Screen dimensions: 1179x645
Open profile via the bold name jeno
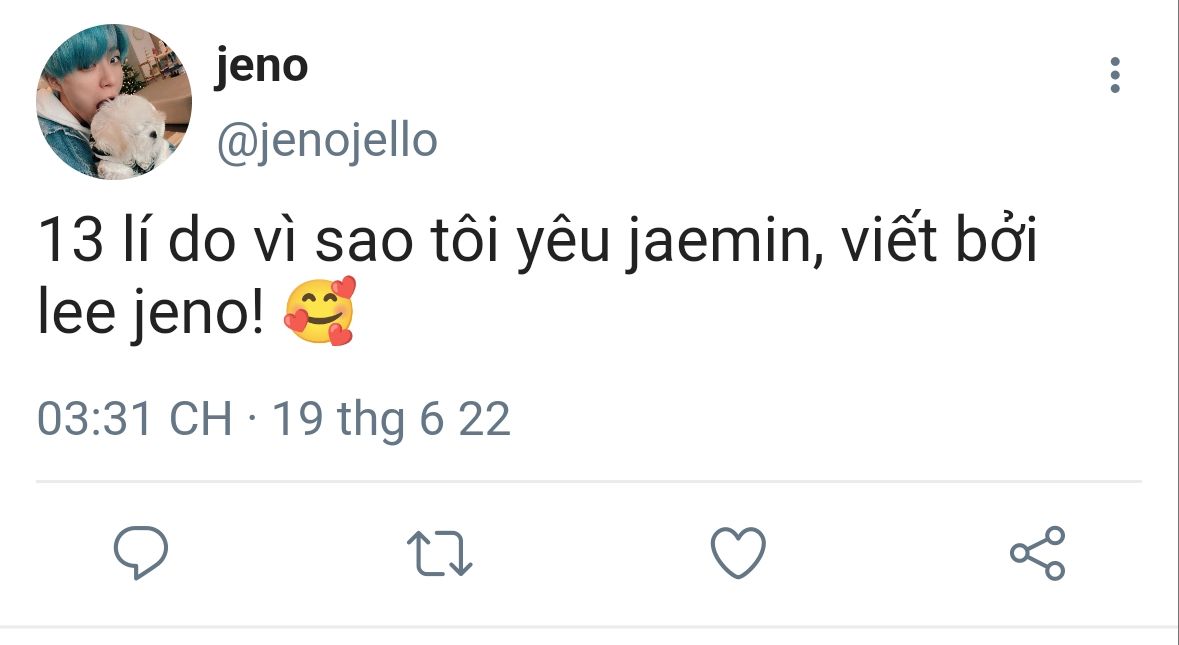pos(262,66)
